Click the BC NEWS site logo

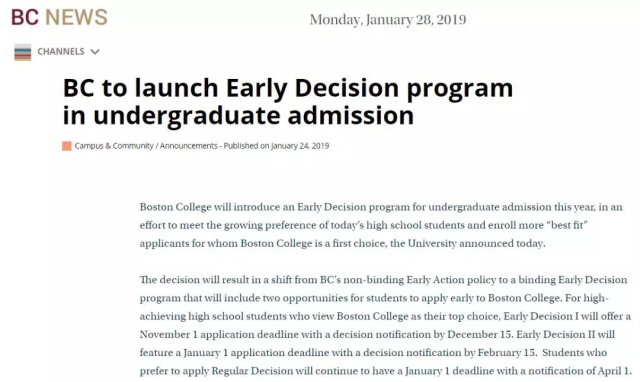click(59, 17)
